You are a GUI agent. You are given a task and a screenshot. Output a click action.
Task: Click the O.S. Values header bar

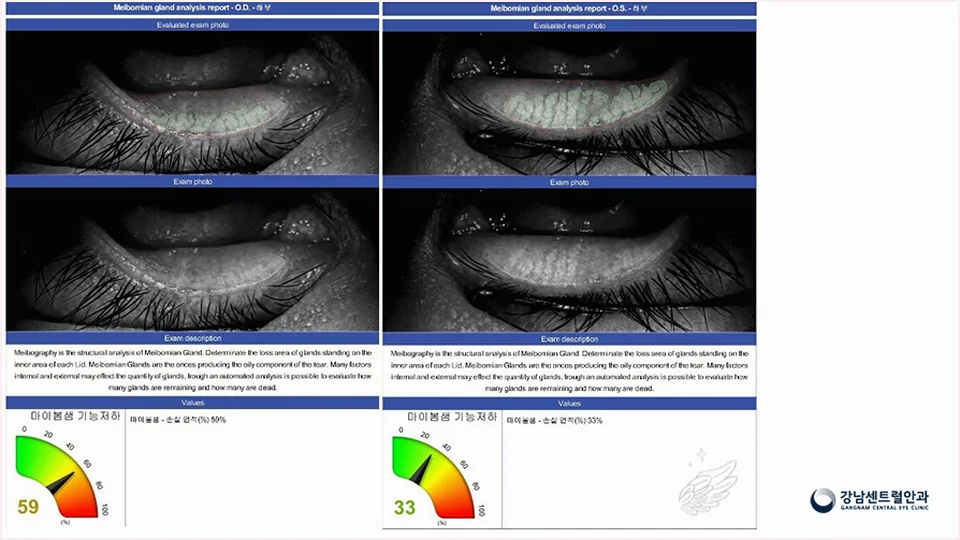569,403
